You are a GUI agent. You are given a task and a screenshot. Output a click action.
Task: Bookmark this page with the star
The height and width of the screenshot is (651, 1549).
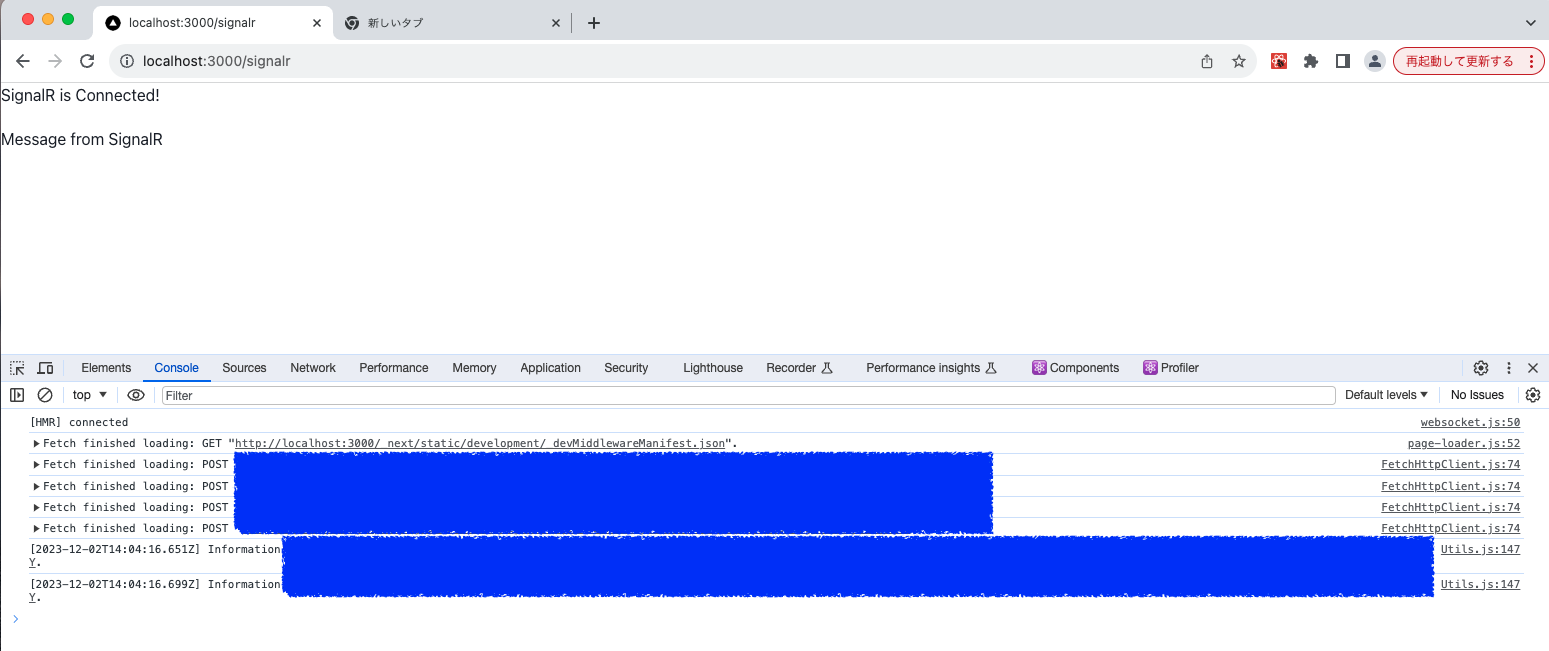1239,61
